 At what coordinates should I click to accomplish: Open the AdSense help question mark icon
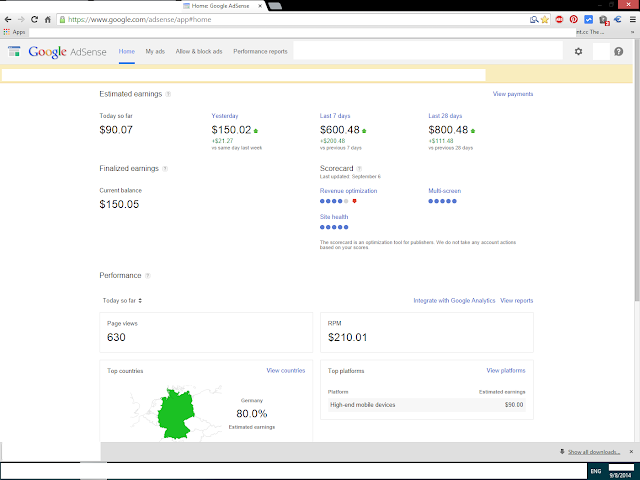(619, 51)
